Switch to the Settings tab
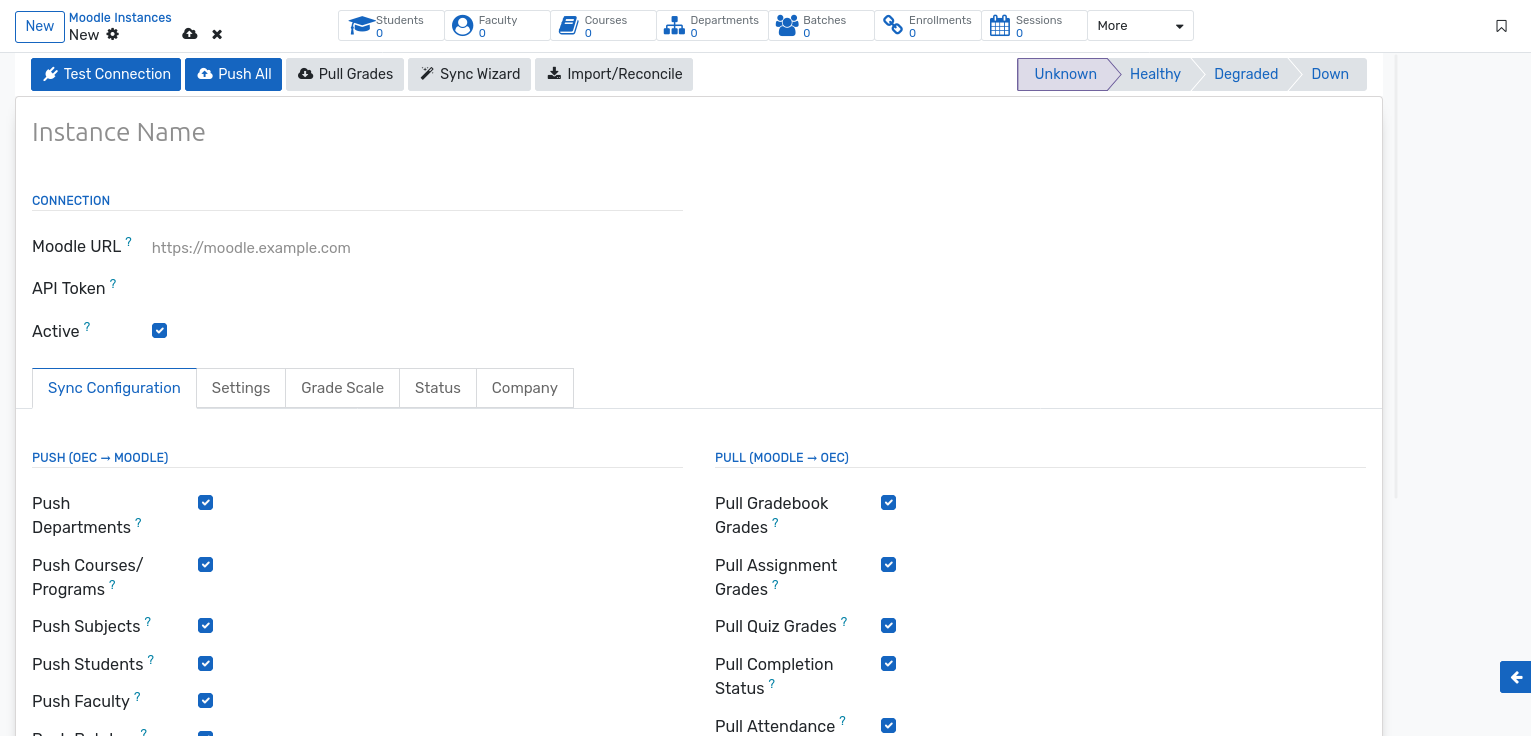1531x736 pixels. pyautogui.click(x=241, y=388)
